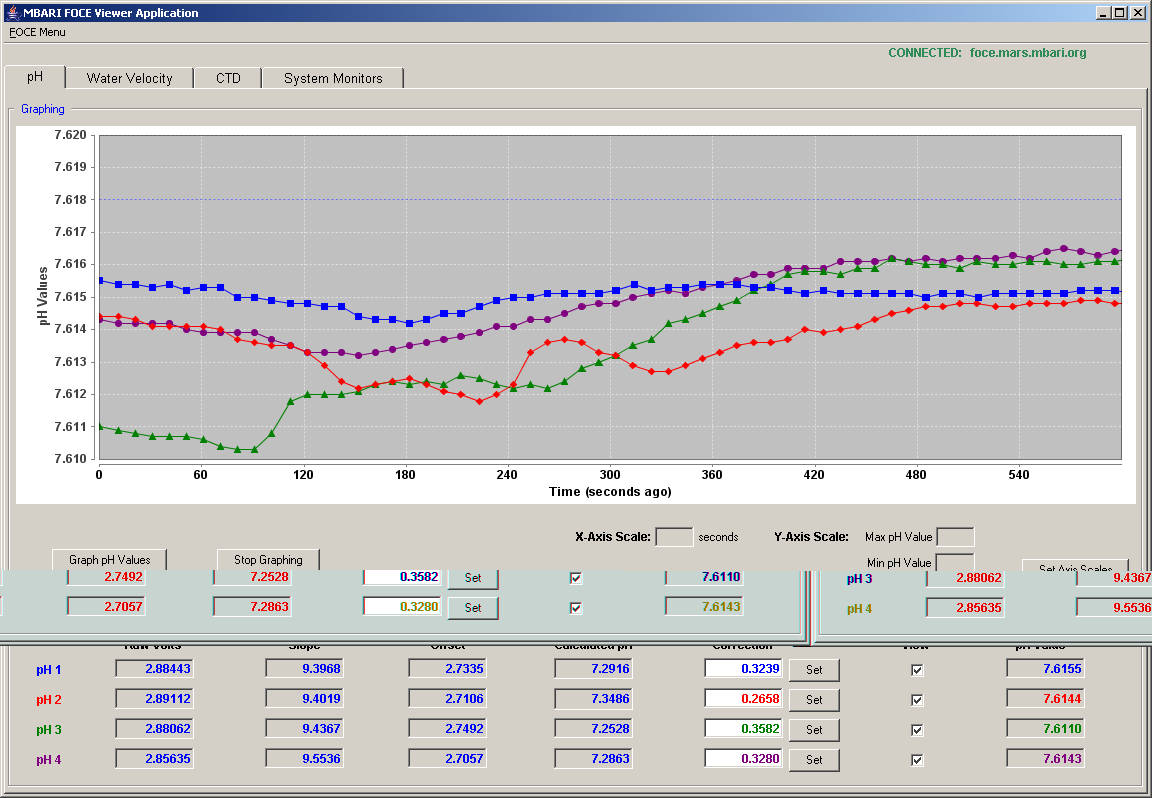The height and width of the screenshot is (798, 1152).
Task: Click Set button for pH 1 correction
Action: [x=814, y=669]
